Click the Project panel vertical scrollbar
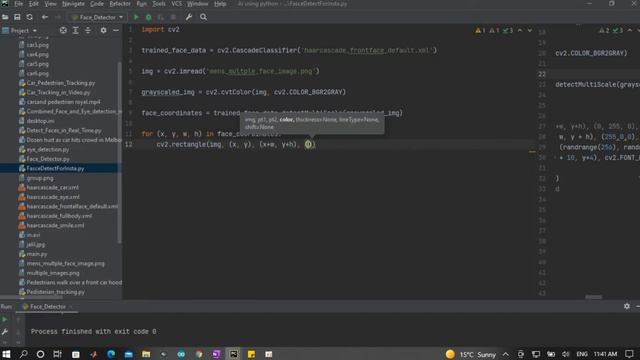 point(119,152)
